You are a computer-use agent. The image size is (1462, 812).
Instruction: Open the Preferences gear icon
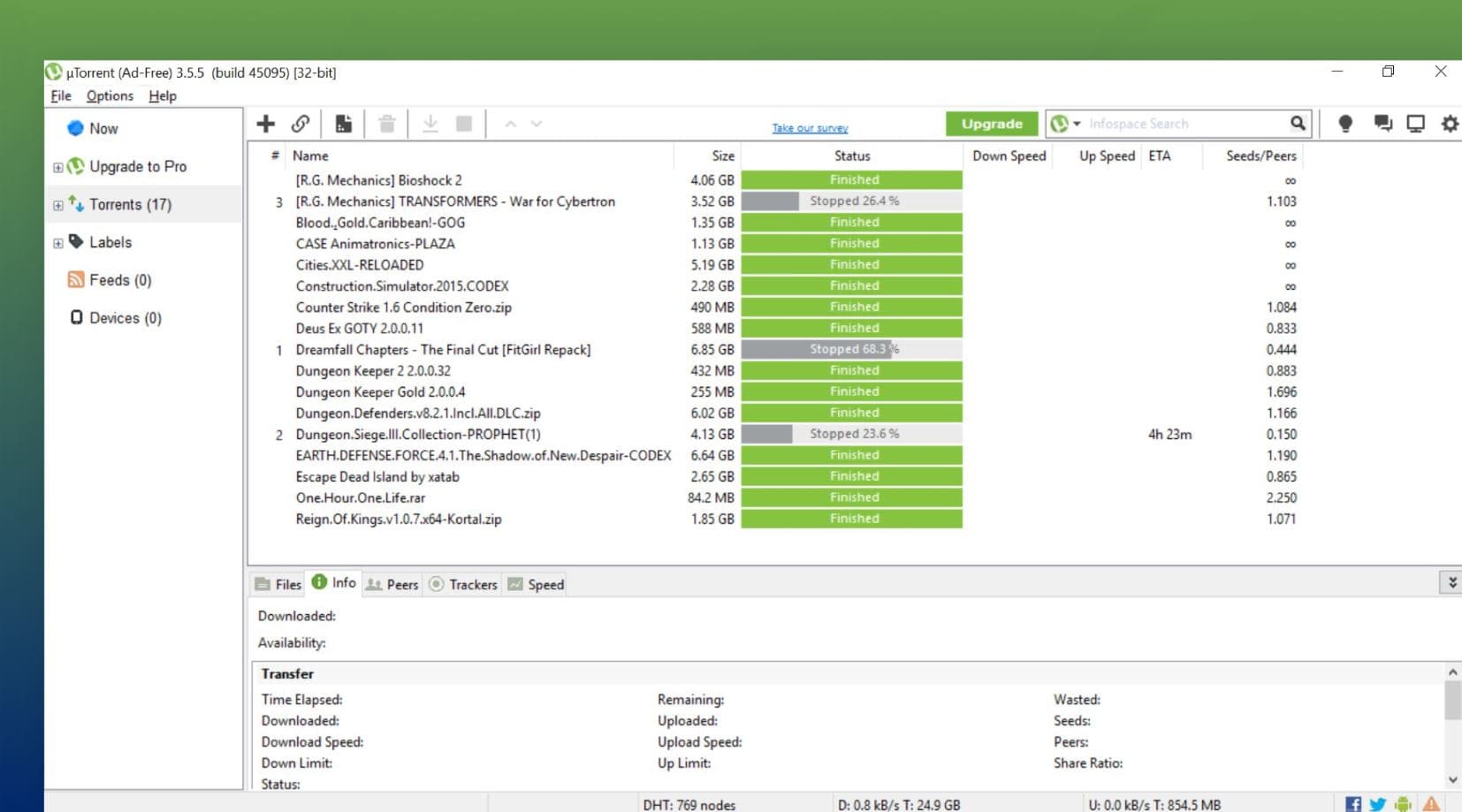[x=1449, y=124]
